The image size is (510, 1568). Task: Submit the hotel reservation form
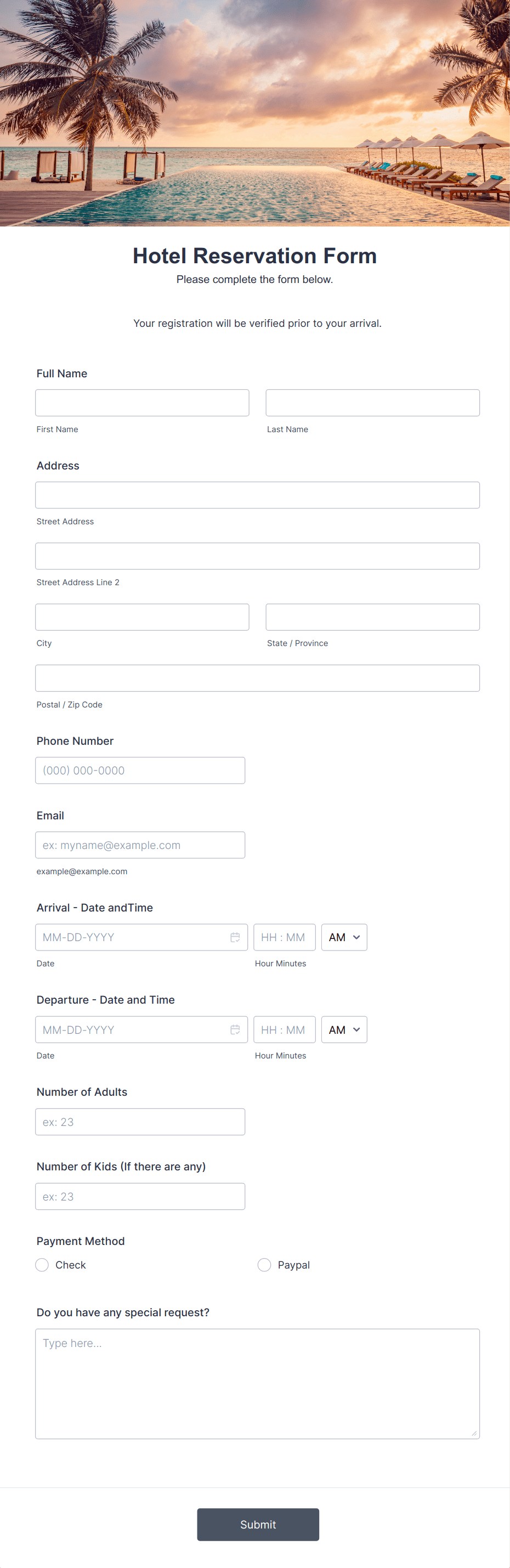(257, 1524)
